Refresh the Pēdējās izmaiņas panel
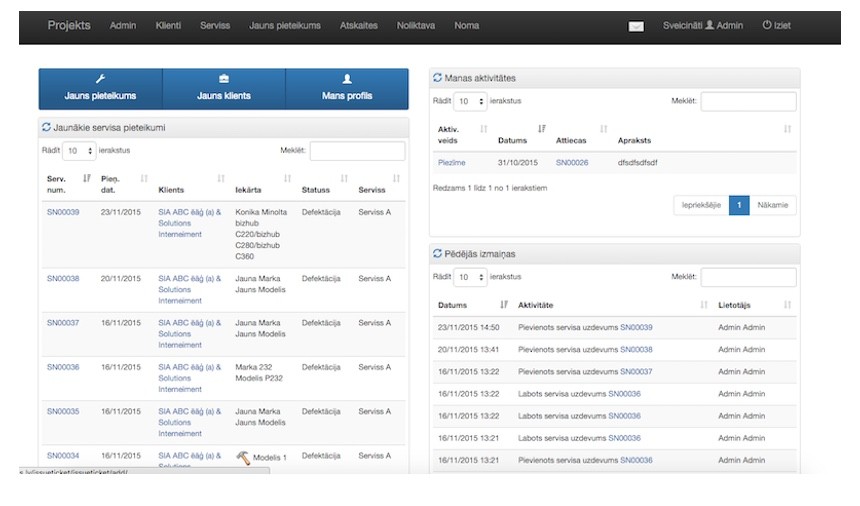 437,254
